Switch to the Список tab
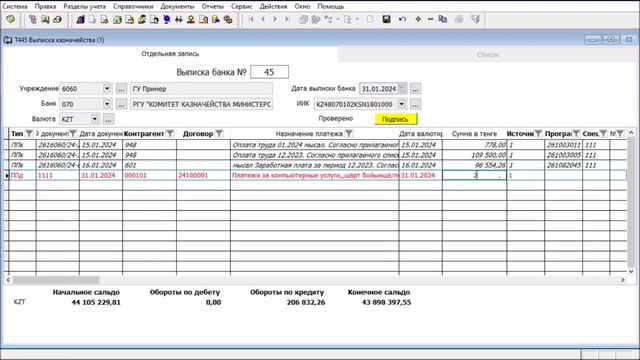The width and height of the screenshot is (640, 360). point(488,54)
